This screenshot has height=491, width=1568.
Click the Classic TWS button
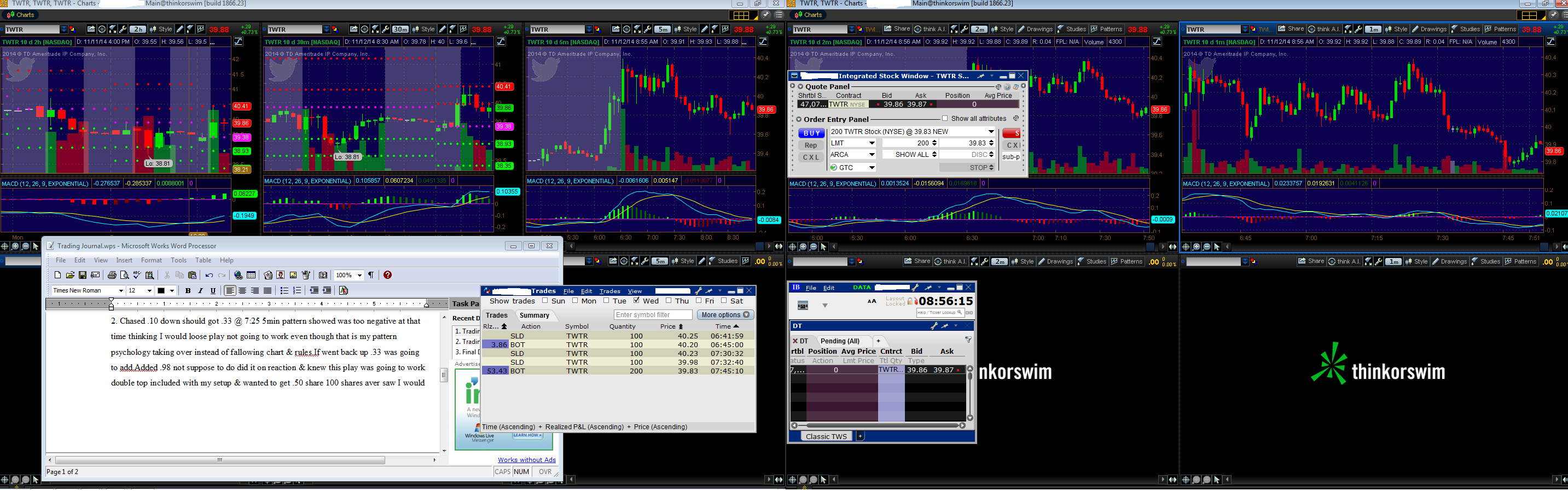pyautogui.click(x=826, y=437)
